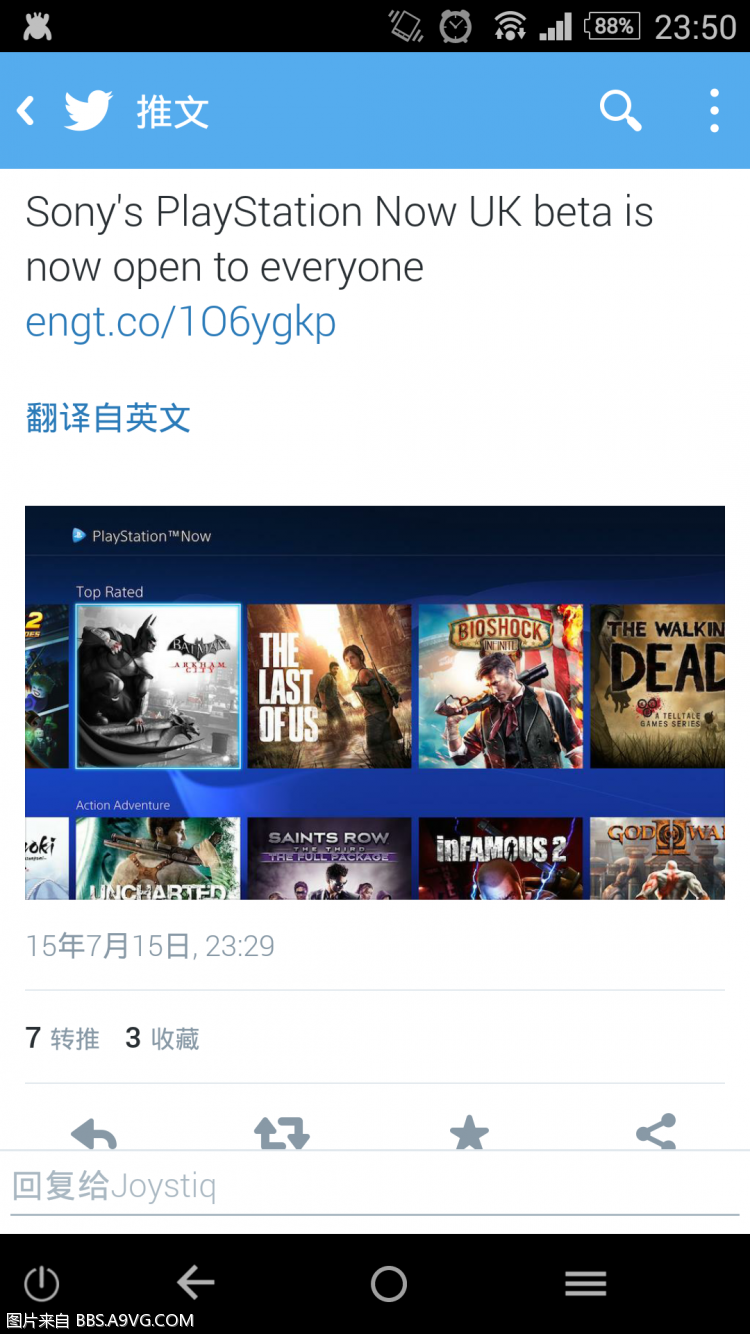Tap the 推文 header title
750x1334 pixels.
click(x=173, y=112)
